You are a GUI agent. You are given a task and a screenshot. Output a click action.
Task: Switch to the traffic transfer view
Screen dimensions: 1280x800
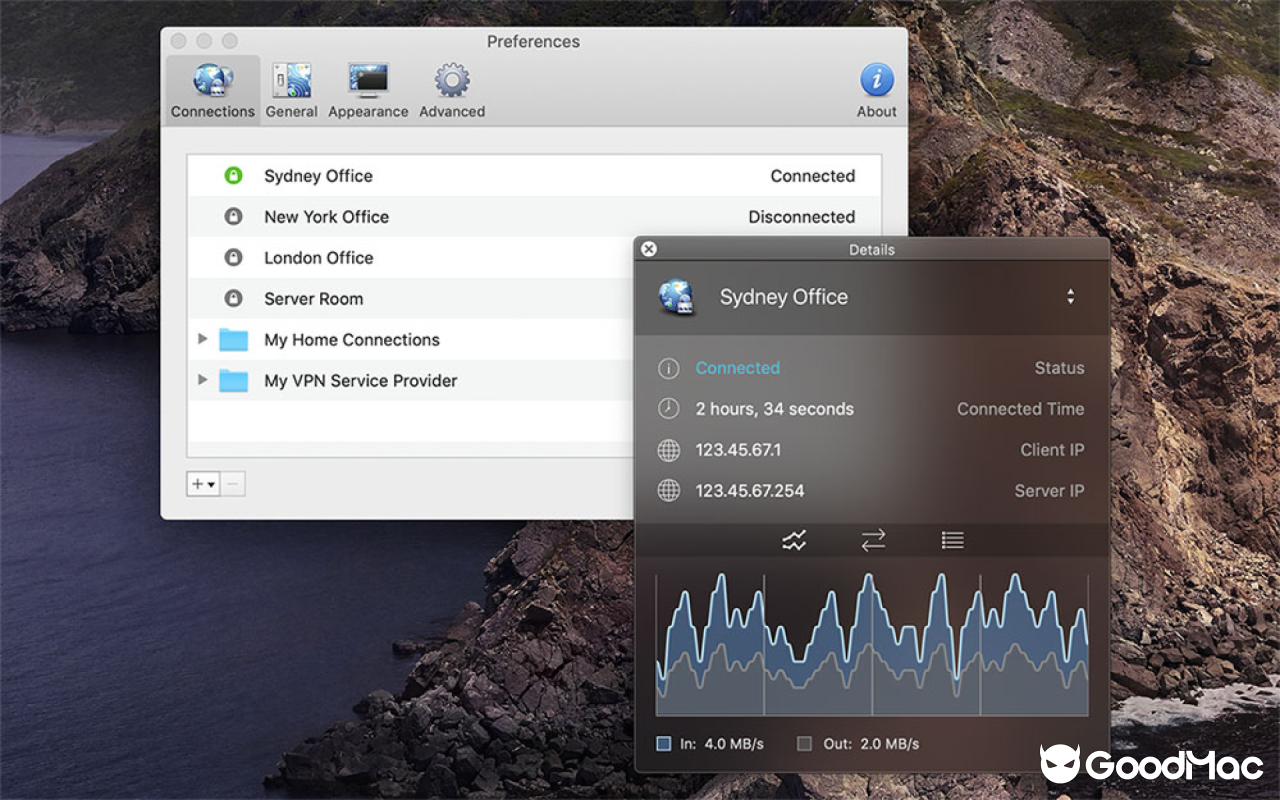pos(872,540)
